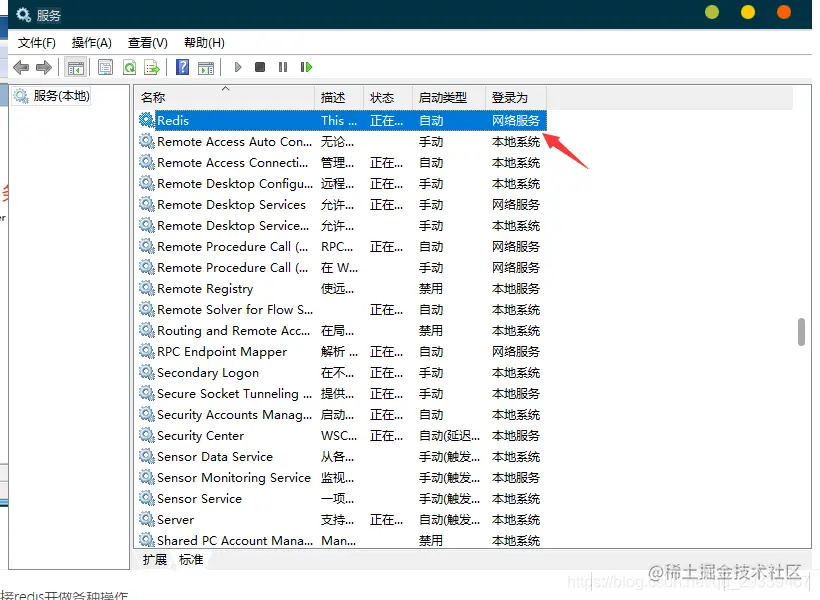
Task: Sort by the 描述 column header
Action: 339,98
